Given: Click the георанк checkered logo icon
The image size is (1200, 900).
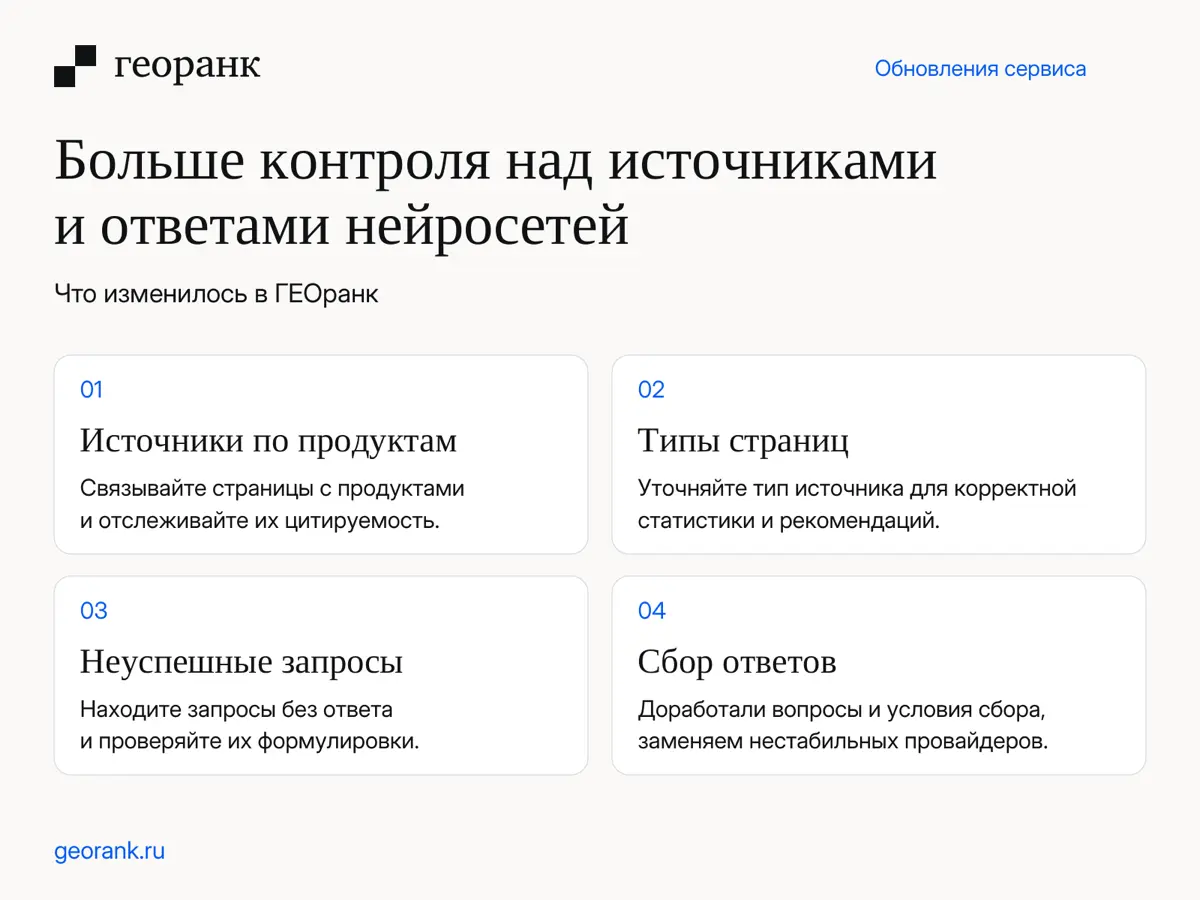Looking at the screenshot, I should point(75,66).
